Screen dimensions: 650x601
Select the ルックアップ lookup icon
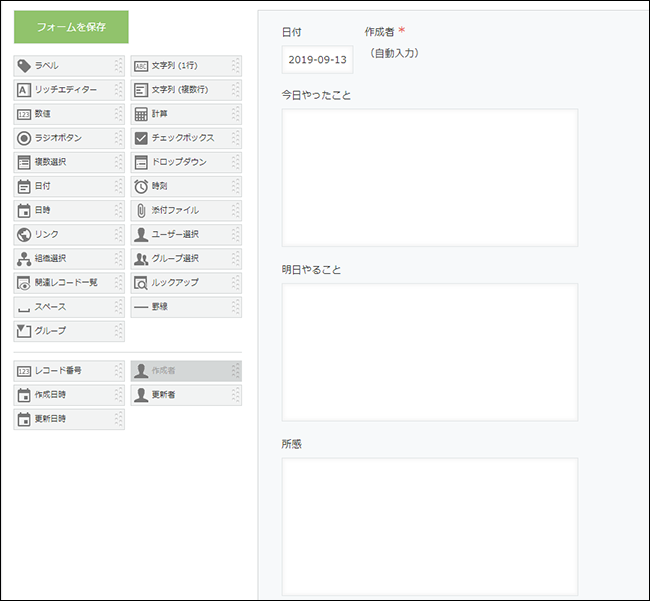[x=141, y=282]
